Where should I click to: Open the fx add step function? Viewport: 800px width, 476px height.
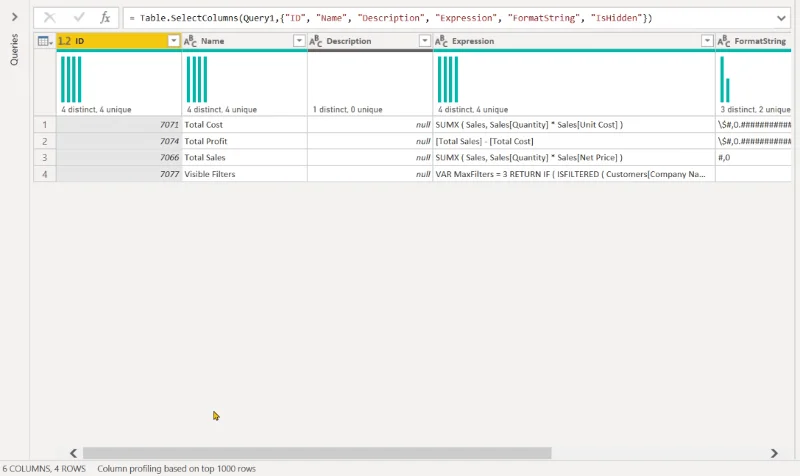(x=105, y=18)
